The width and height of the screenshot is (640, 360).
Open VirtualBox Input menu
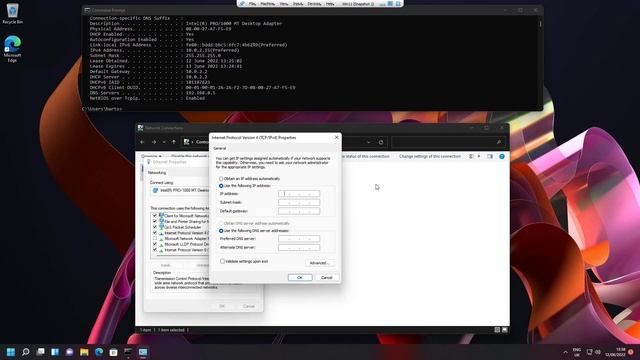pos(298,4)
